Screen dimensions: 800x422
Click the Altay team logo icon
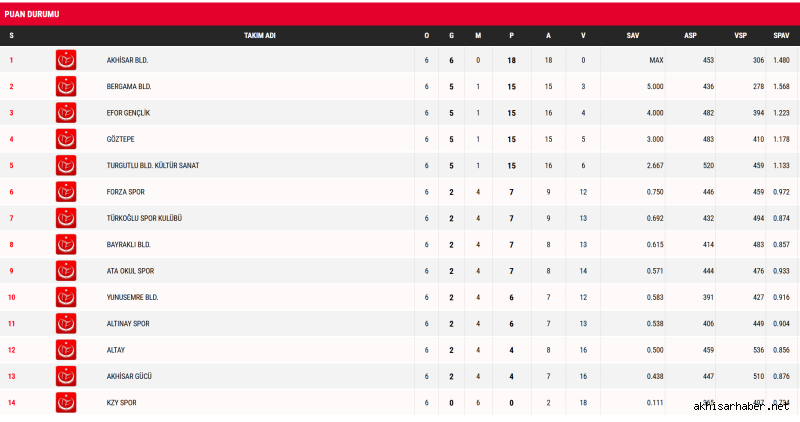66,350
